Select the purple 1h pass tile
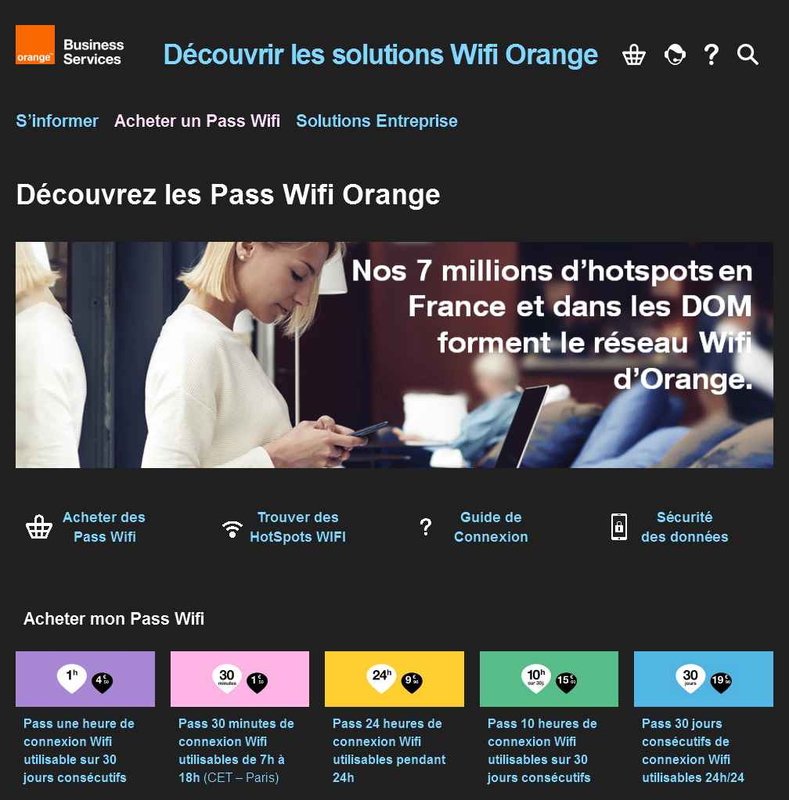The height and width of the screenshot is (800, 789). point(85,679)
